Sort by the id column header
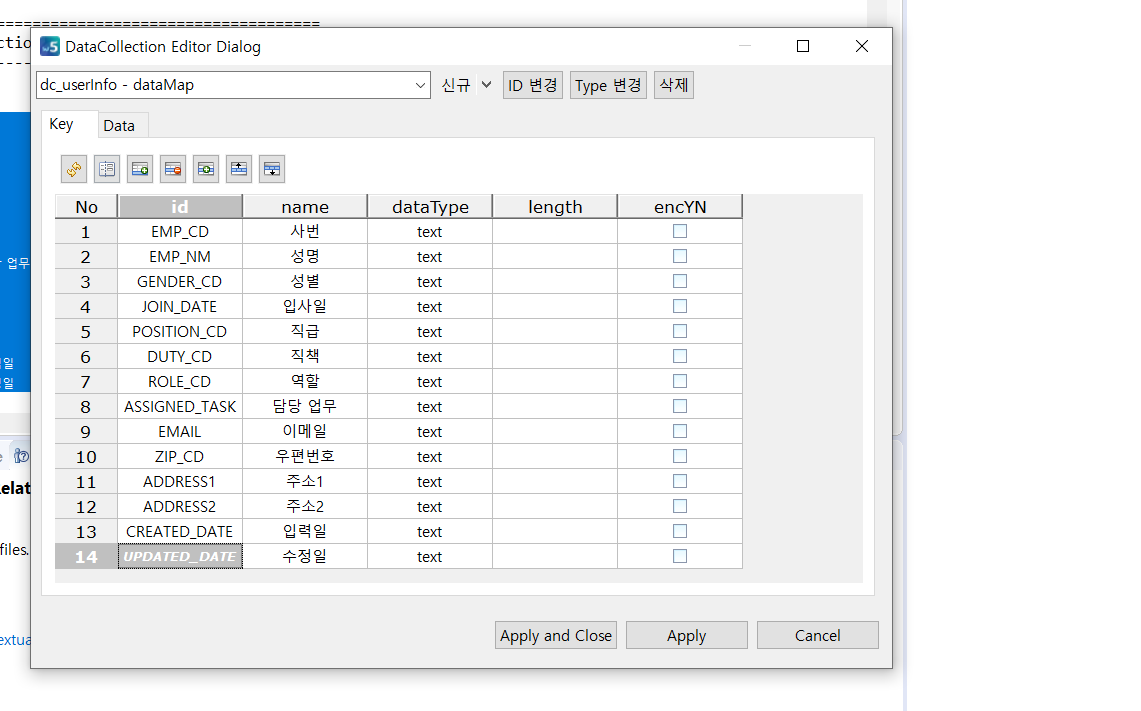The height and width of the screenshot is (711, 1141). (180, 207)
